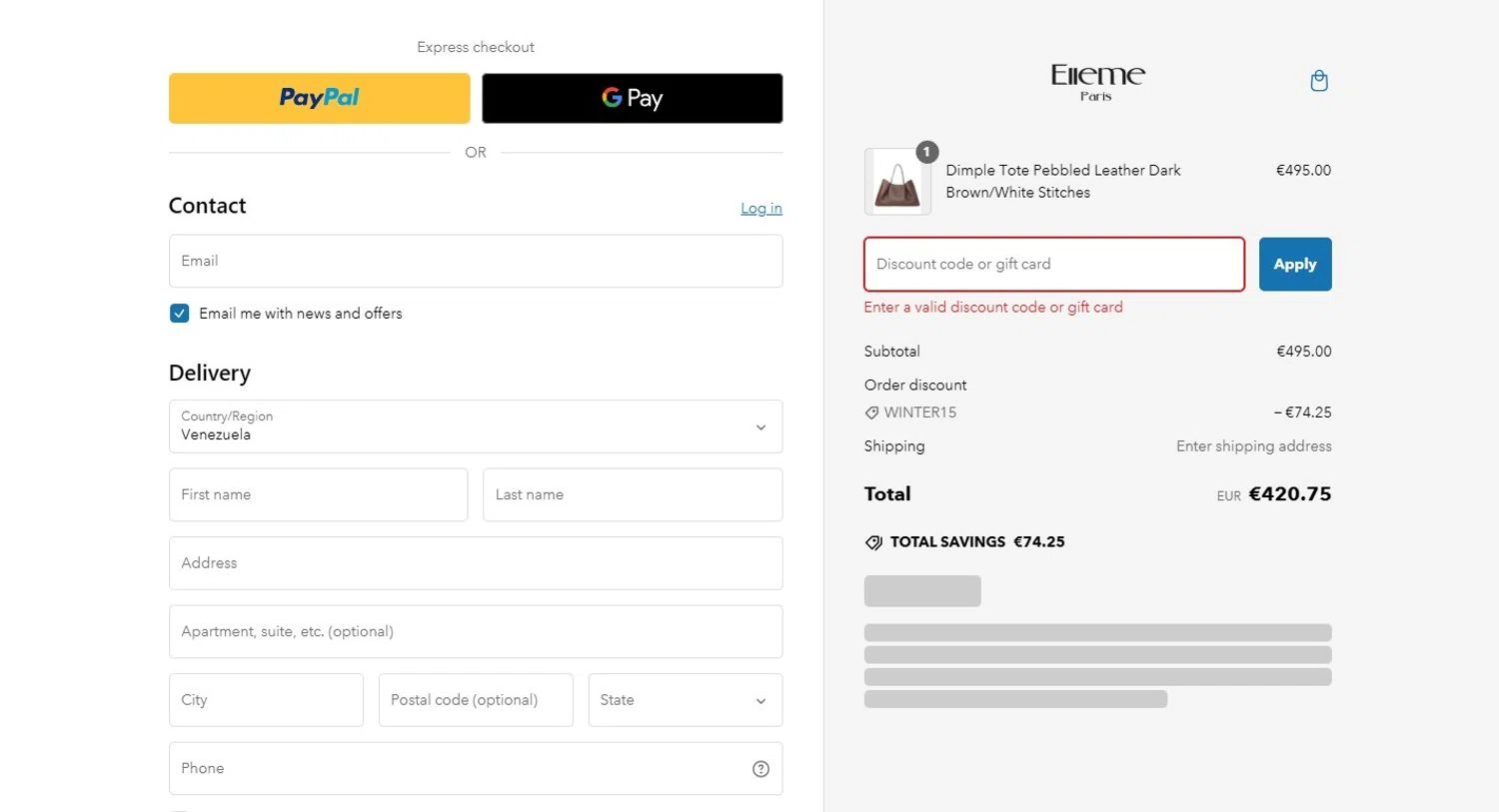Click the total amount €420.75
The image size is (1499, 812).
tap(1290, 494)
